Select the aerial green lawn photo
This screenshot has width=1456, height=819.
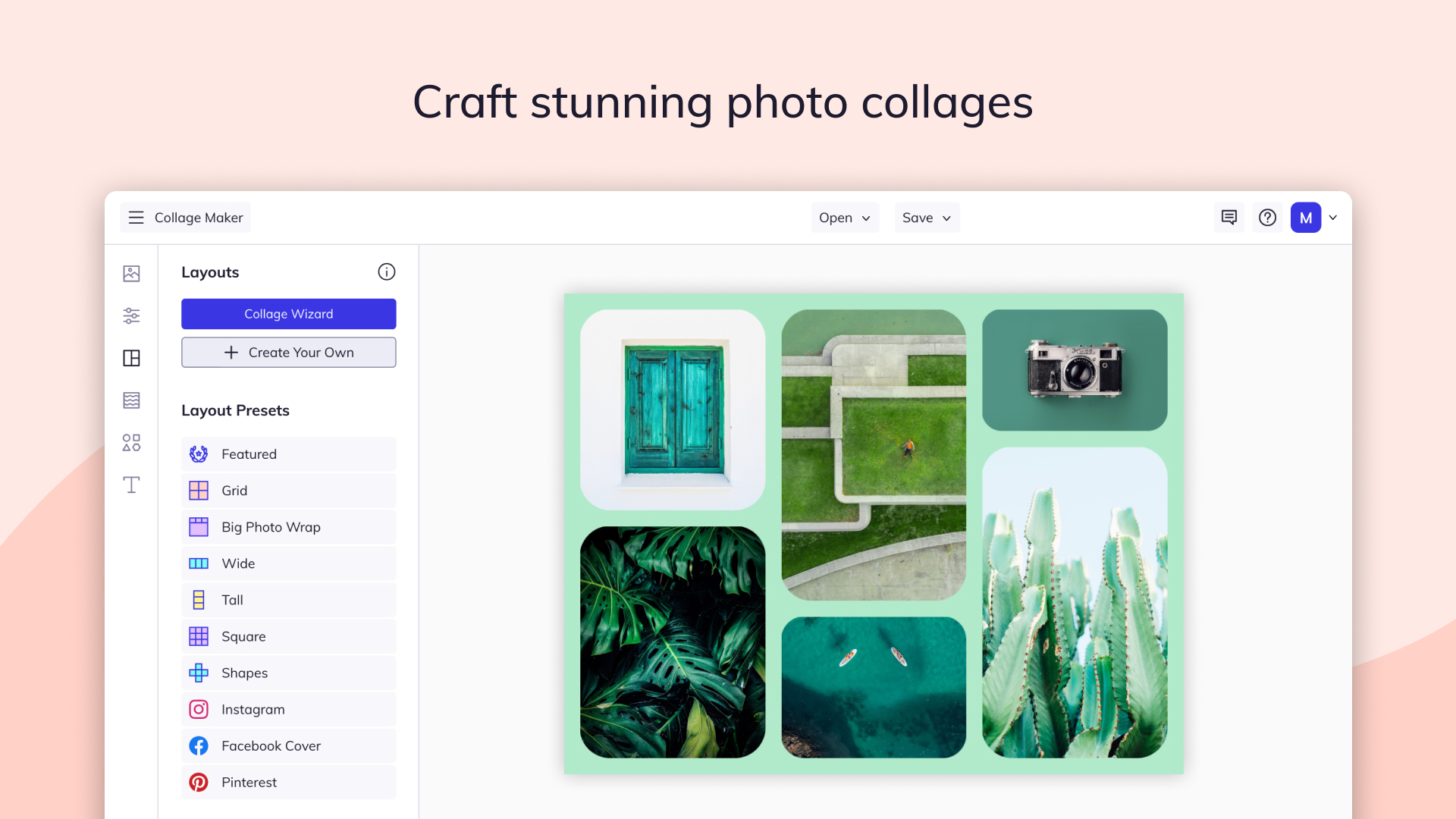[874, 455]
